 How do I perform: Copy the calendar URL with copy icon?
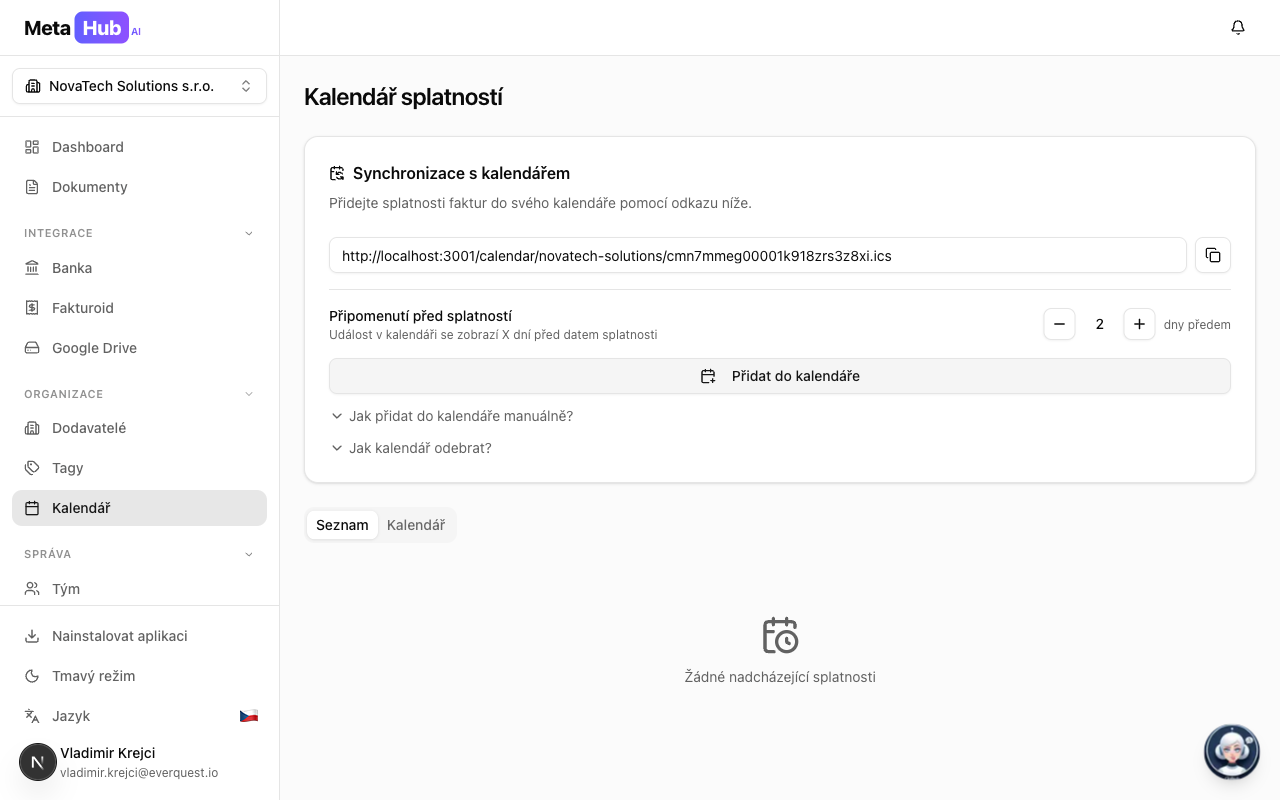[x=1212, y=255]
